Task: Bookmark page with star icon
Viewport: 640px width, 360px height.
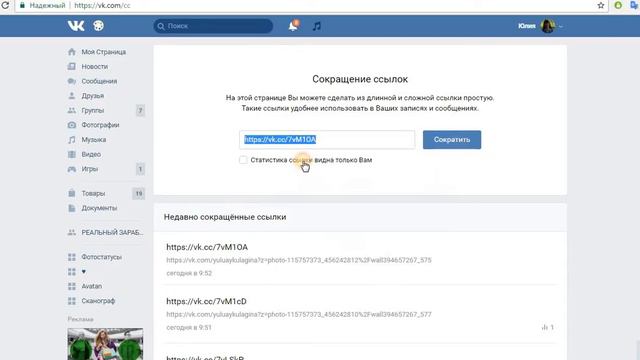Action: [x=601, y=5]
